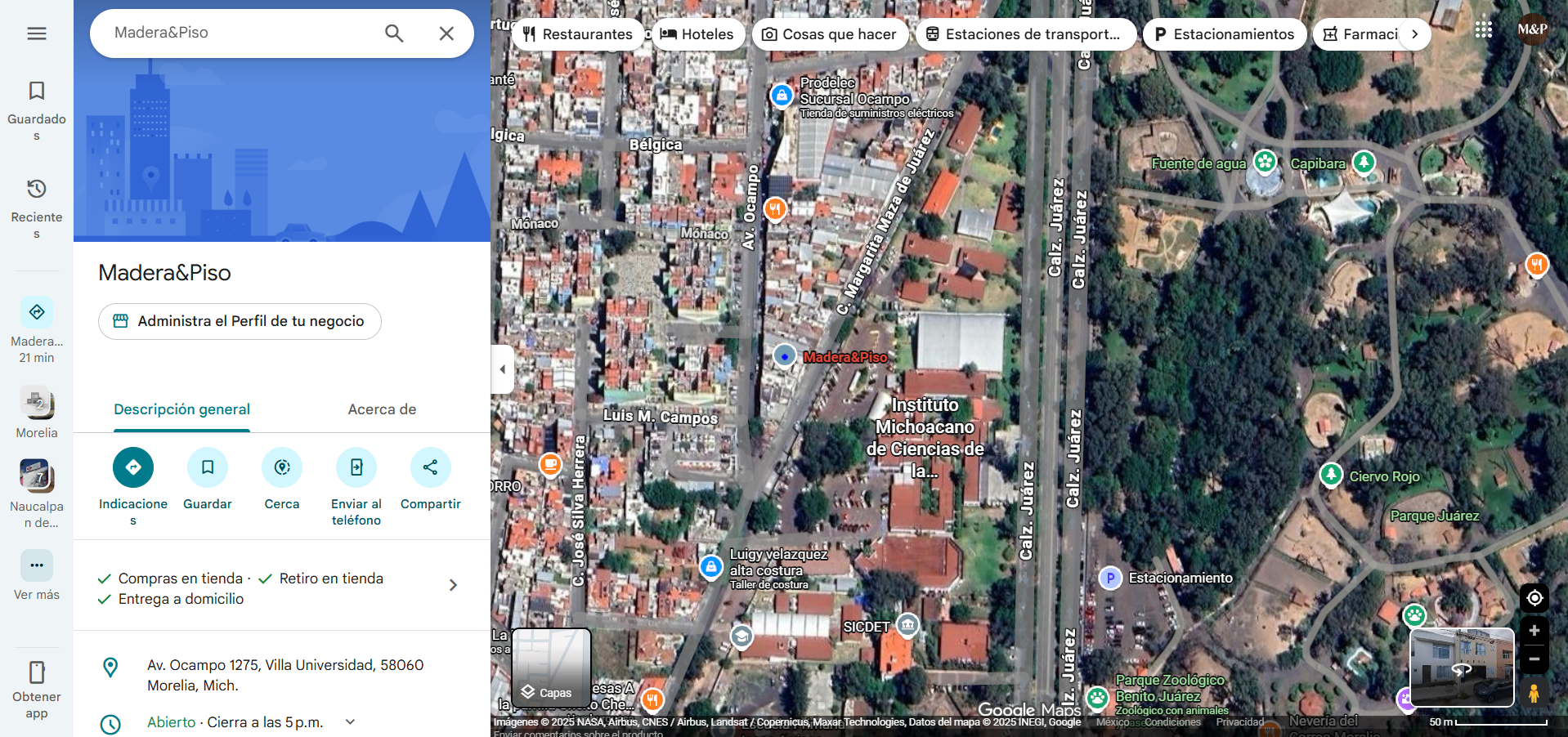The width and height of the screenshot is (1568, 737).
Task: Share Madera&Piso with Compartir icon
Action: [431, 467]
